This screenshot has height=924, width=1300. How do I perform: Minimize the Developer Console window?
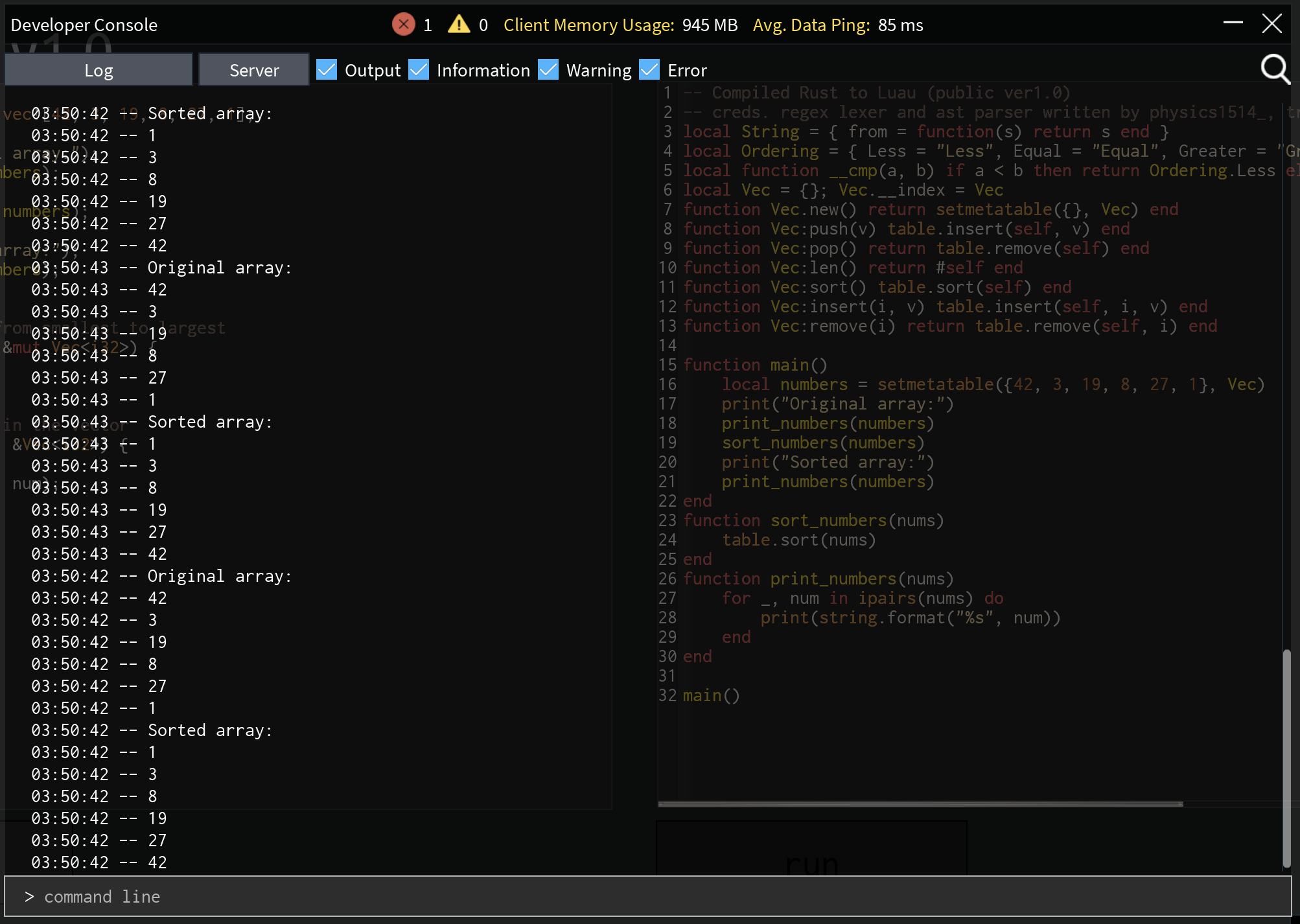tap(1233, 23)
